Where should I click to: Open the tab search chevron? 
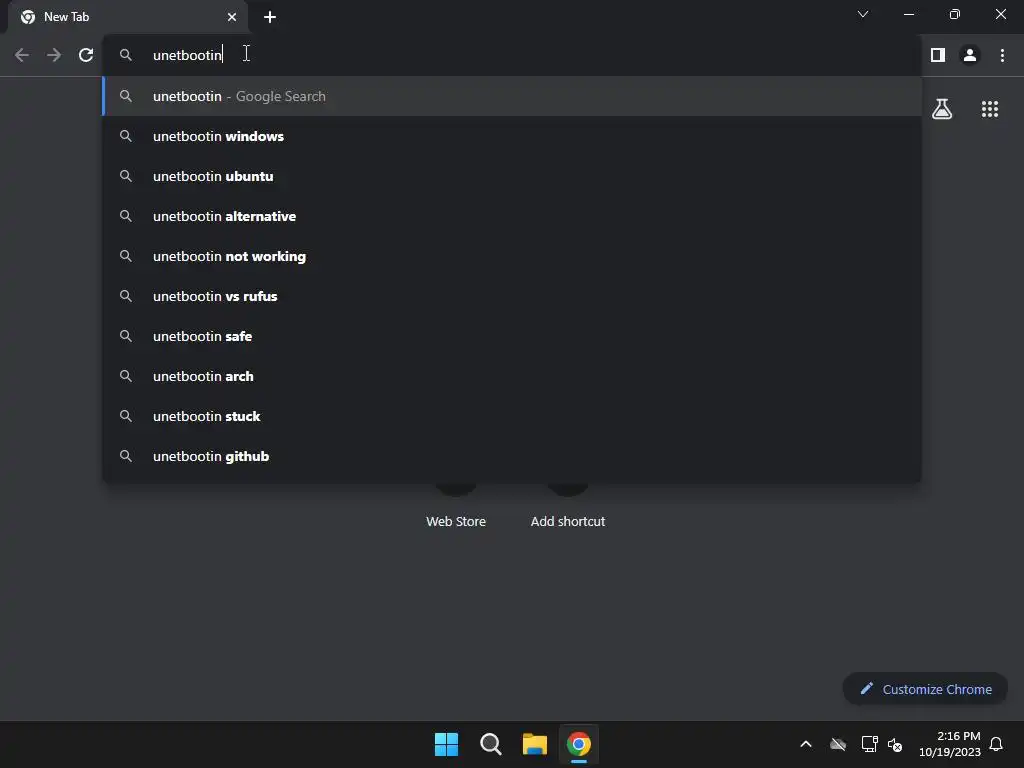pos(863,14)
